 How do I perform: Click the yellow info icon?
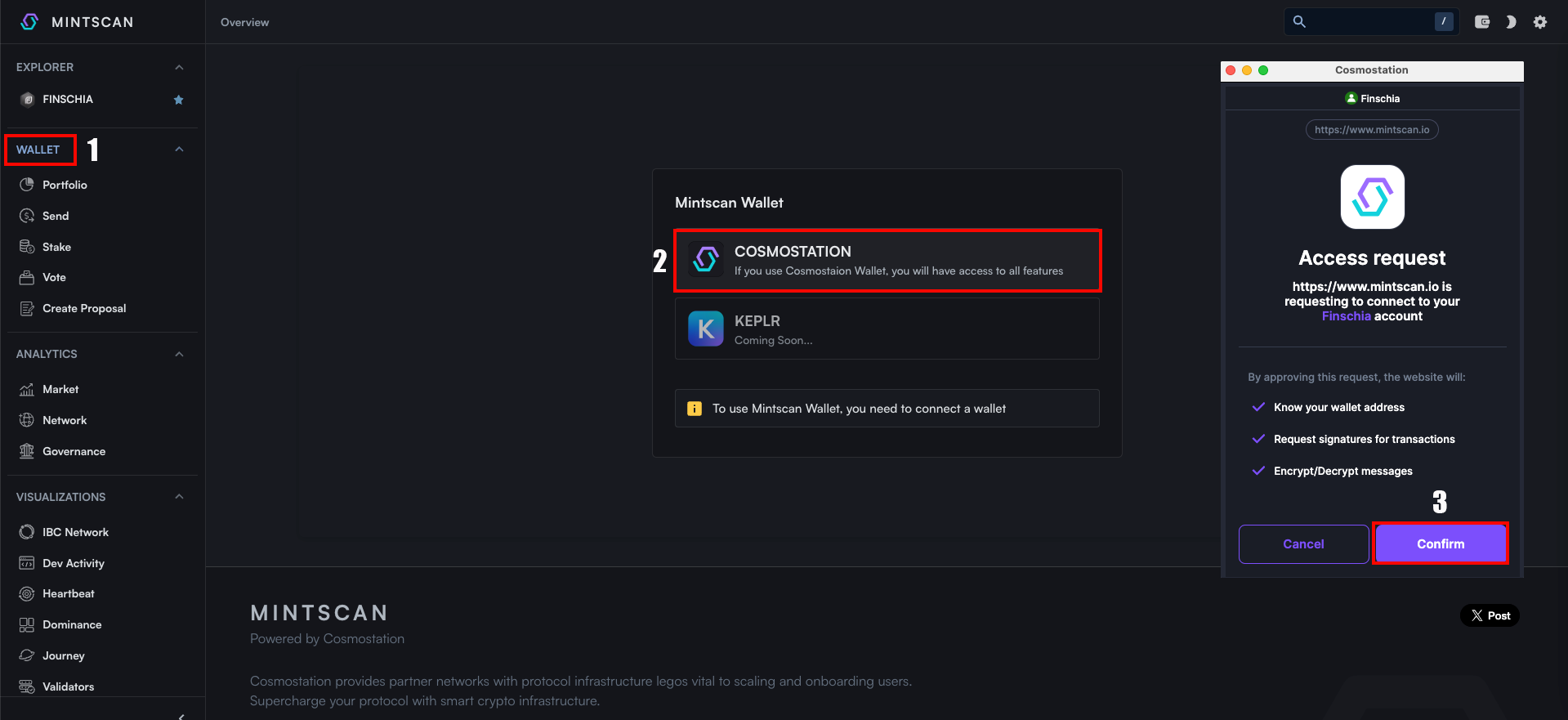click(x=695, y=409)
